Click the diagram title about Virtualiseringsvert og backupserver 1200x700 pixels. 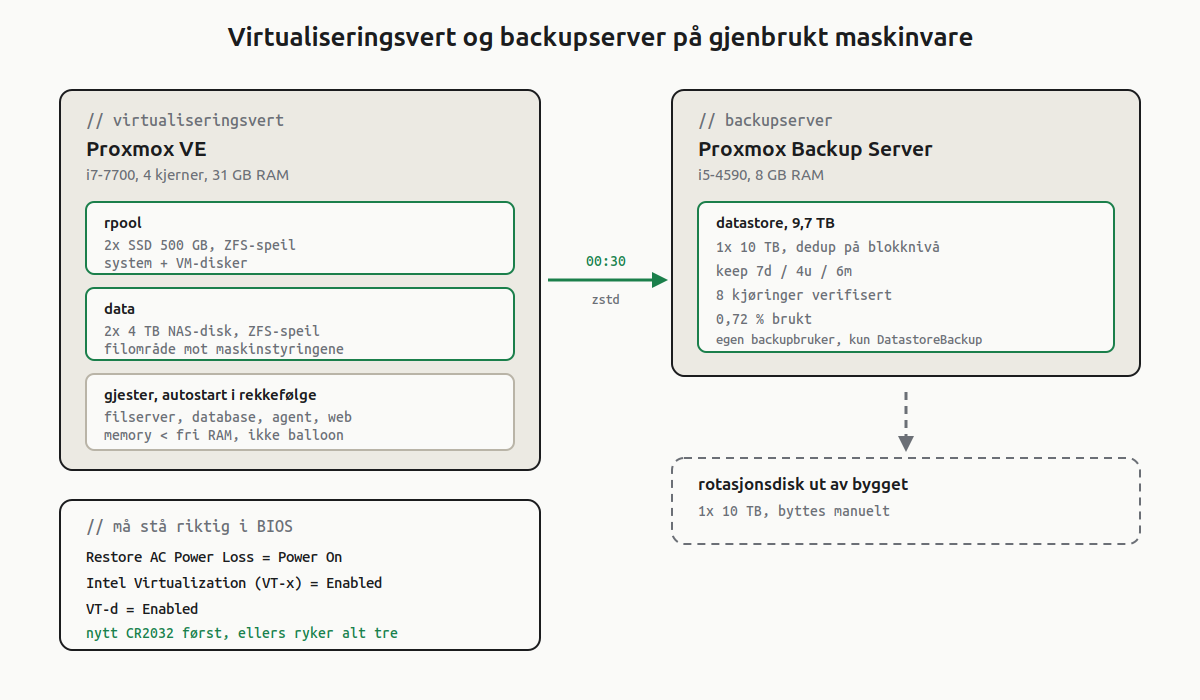[600, 38]
